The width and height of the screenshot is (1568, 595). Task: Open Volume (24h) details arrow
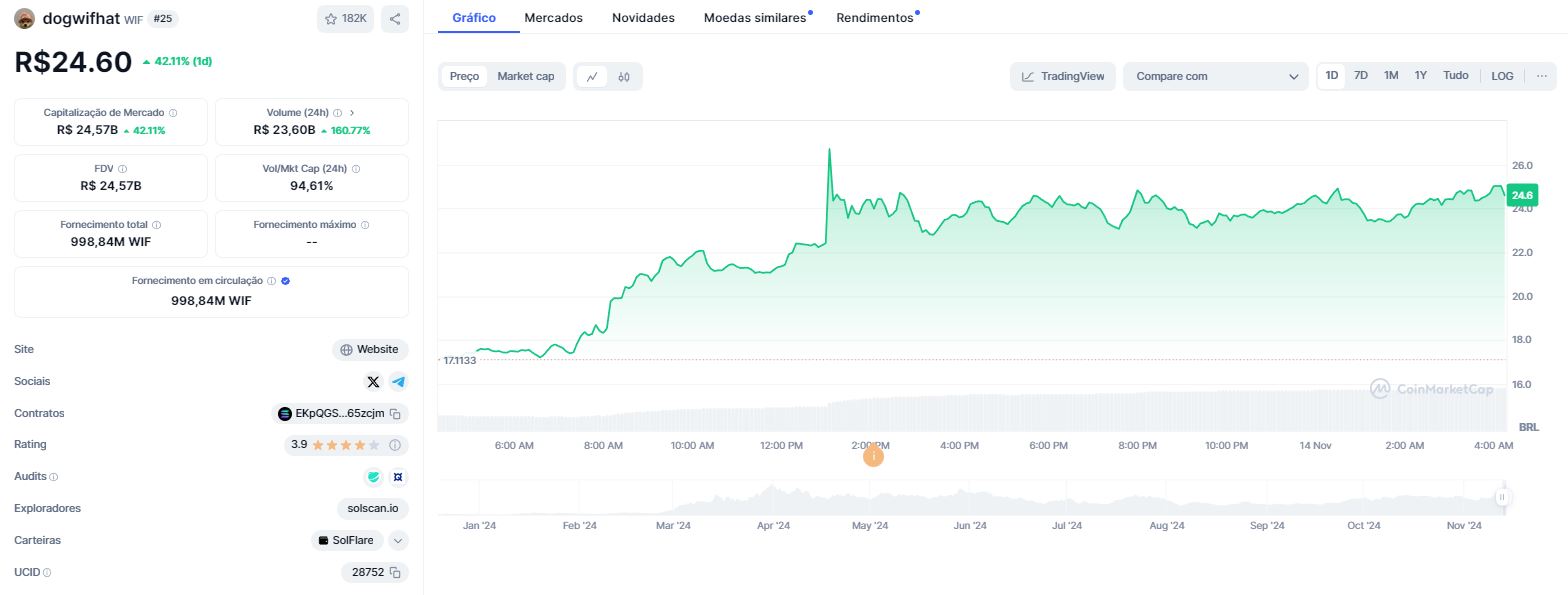[352, 113]
